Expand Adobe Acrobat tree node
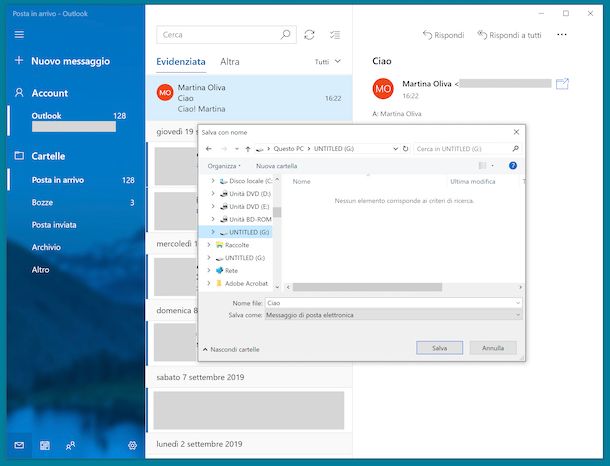This screenshot has height=466, width=610. (x=209, y=283)
